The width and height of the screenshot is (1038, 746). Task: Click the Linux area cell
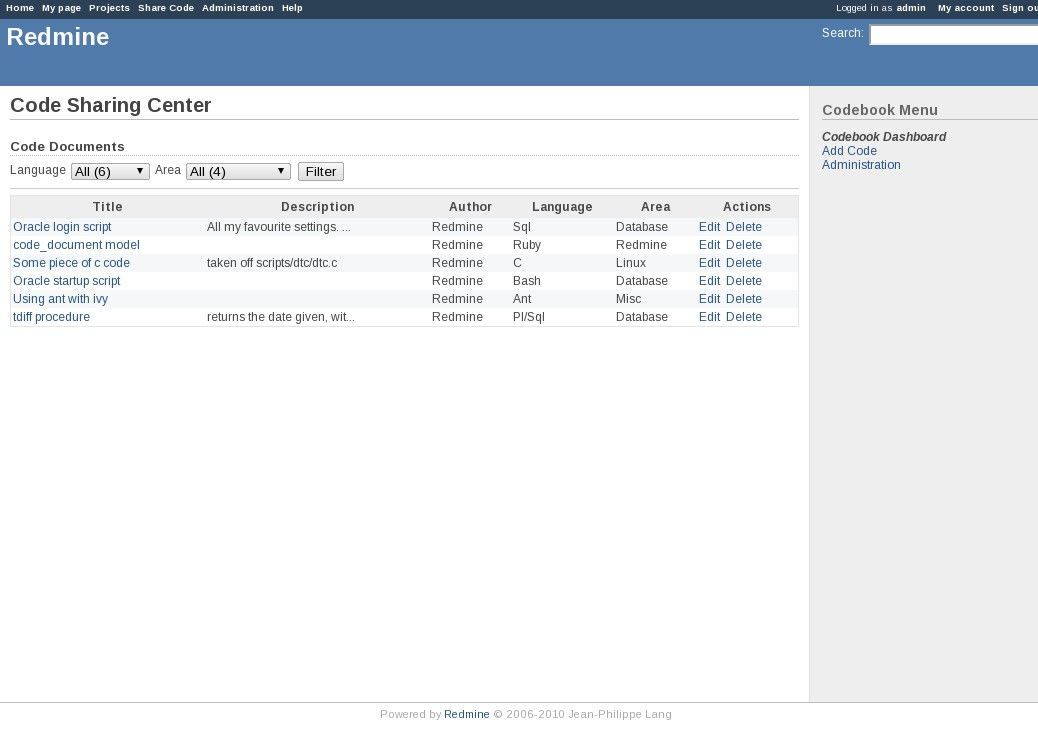click(x=631, y=263)
